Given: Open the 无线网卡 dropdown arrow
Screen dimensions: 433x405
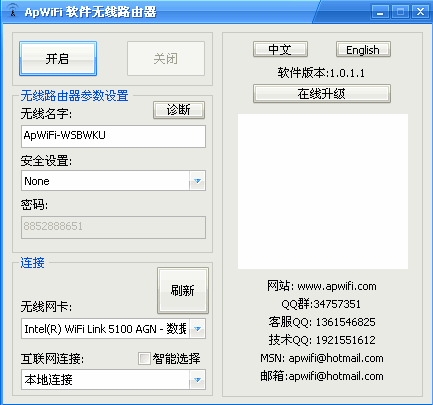Looking at the screenshot, I should (197, 329).
